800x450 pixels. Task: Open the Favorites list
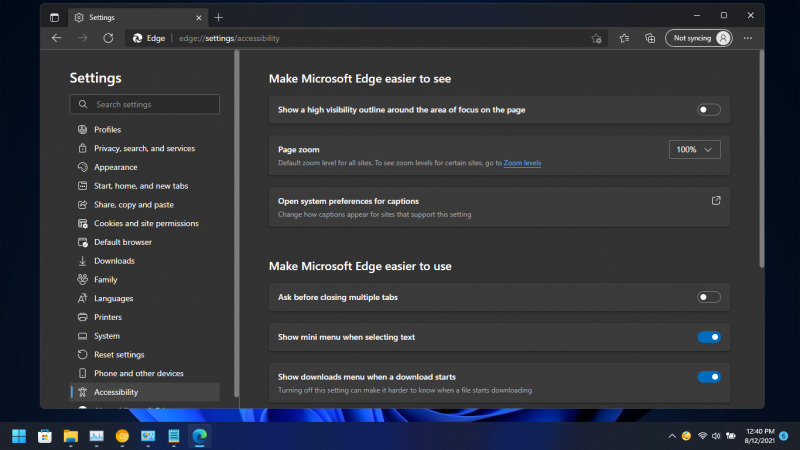point(624,38)
